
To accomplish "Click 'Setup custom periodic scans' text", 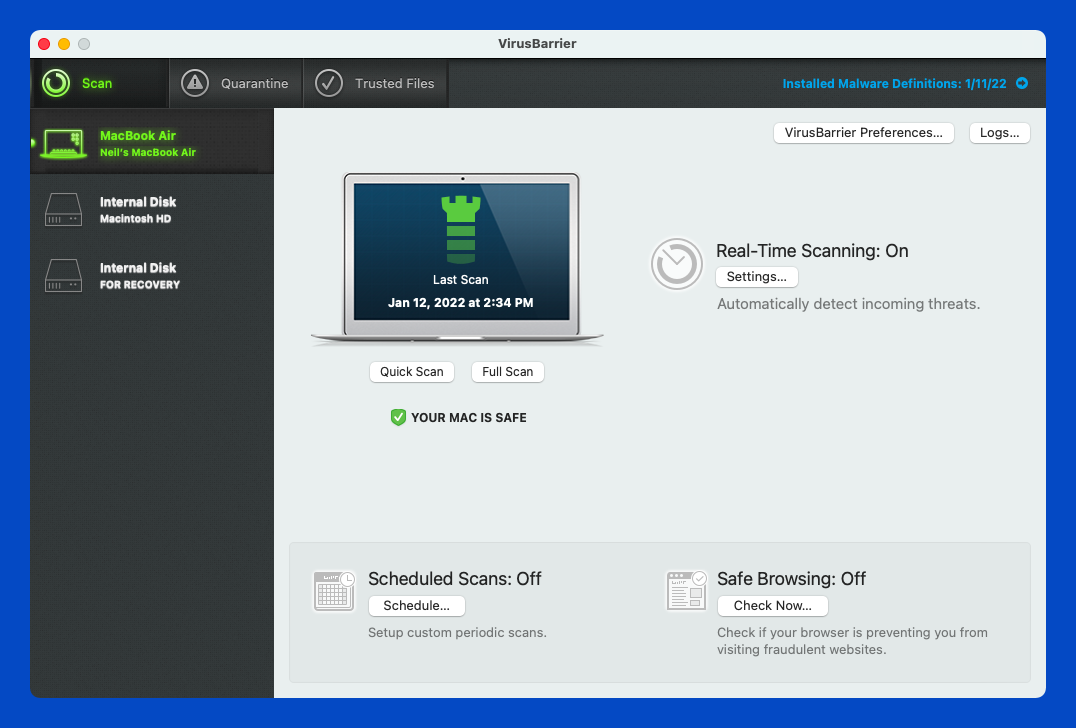I will 457,633.
